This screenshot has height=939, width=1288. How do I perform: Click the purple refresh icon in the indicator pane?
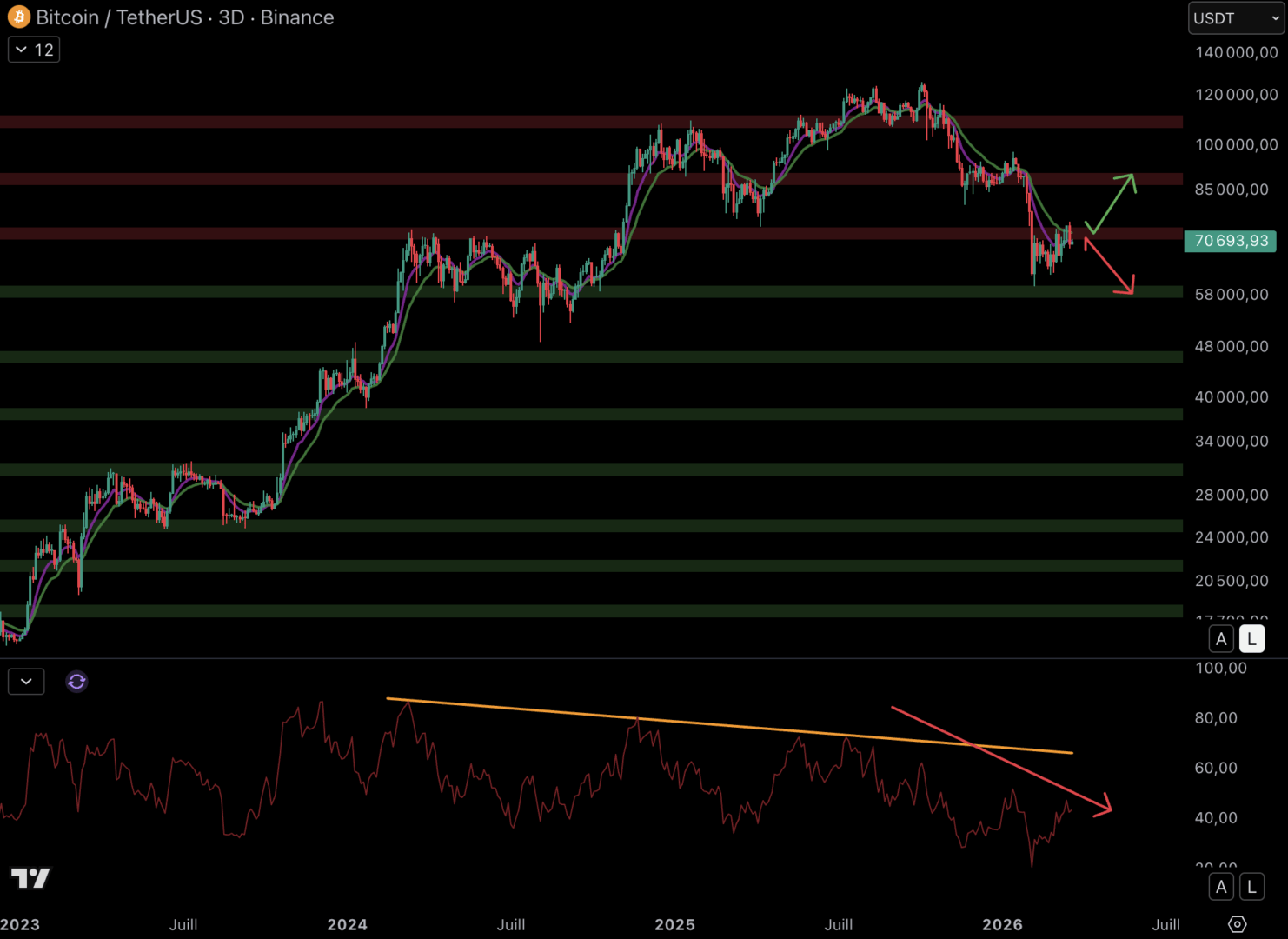point(76,682)
